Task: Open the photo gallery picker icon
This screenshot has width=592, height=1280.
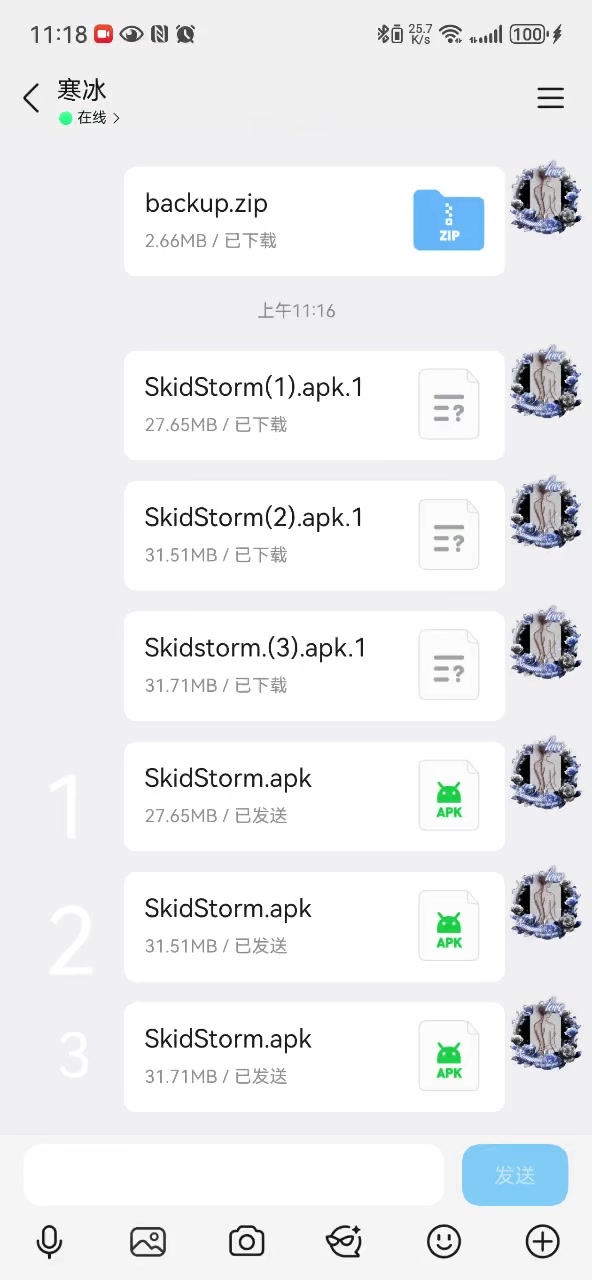Action: coord(148,1242)
